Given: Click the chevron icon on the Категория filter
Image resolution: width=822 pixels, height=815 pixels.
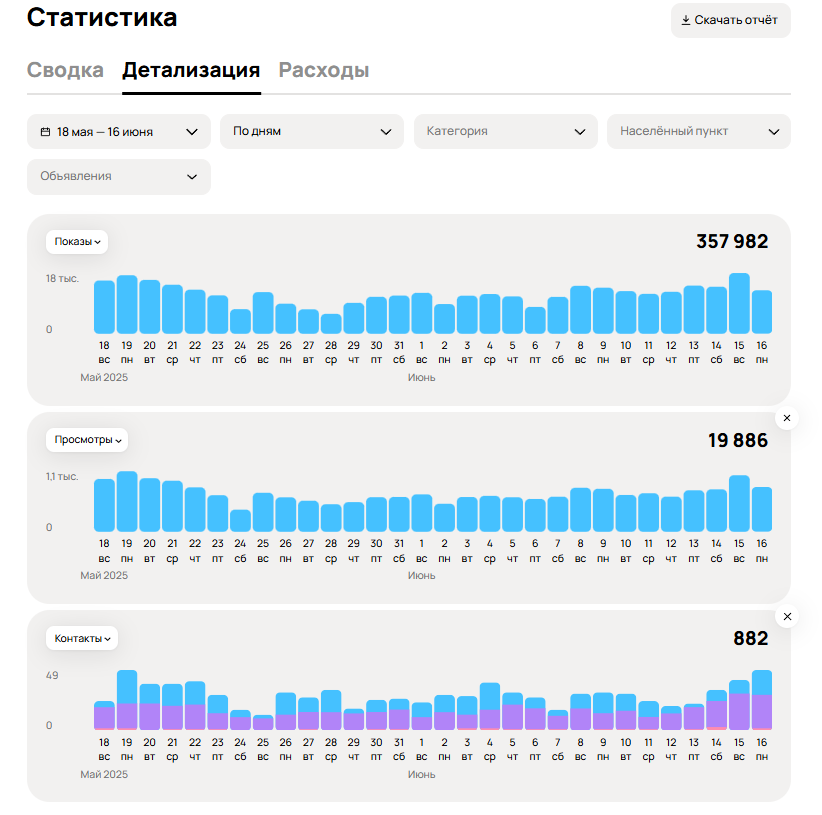Looking at the screenshot, I should click(x=579, y=131).
